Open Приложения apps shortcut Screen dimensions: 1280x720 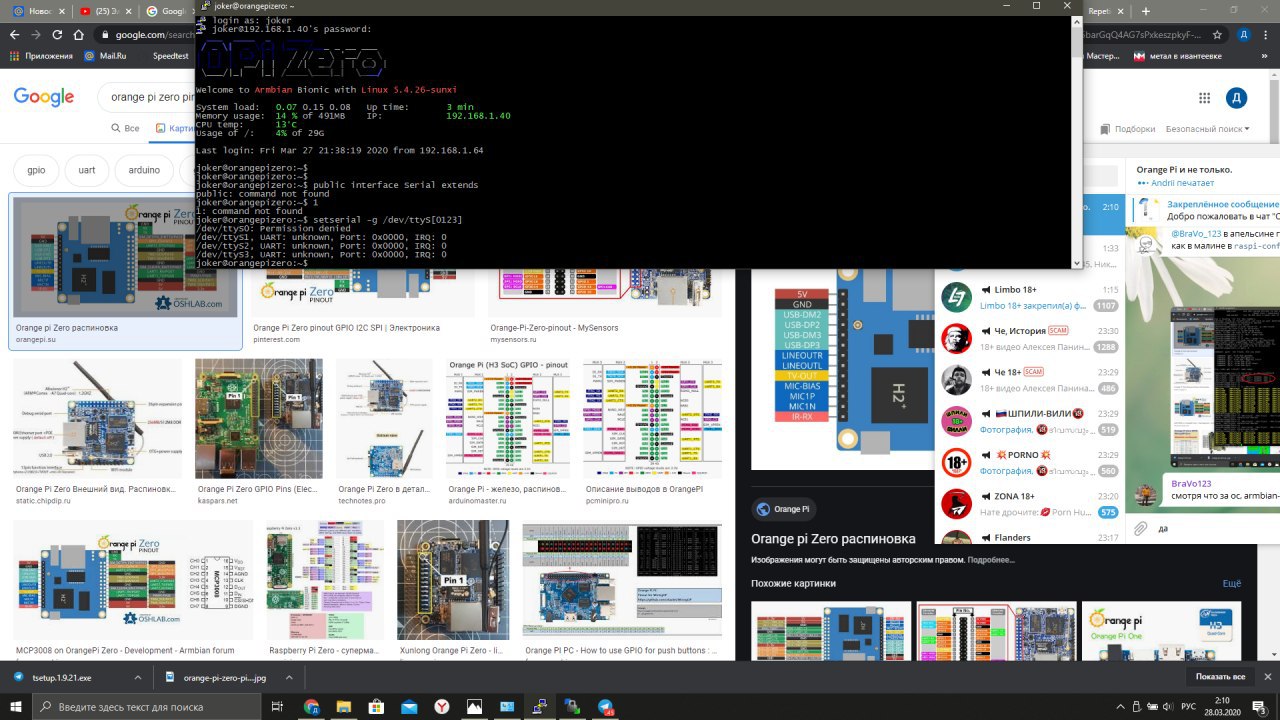point(41,56)
